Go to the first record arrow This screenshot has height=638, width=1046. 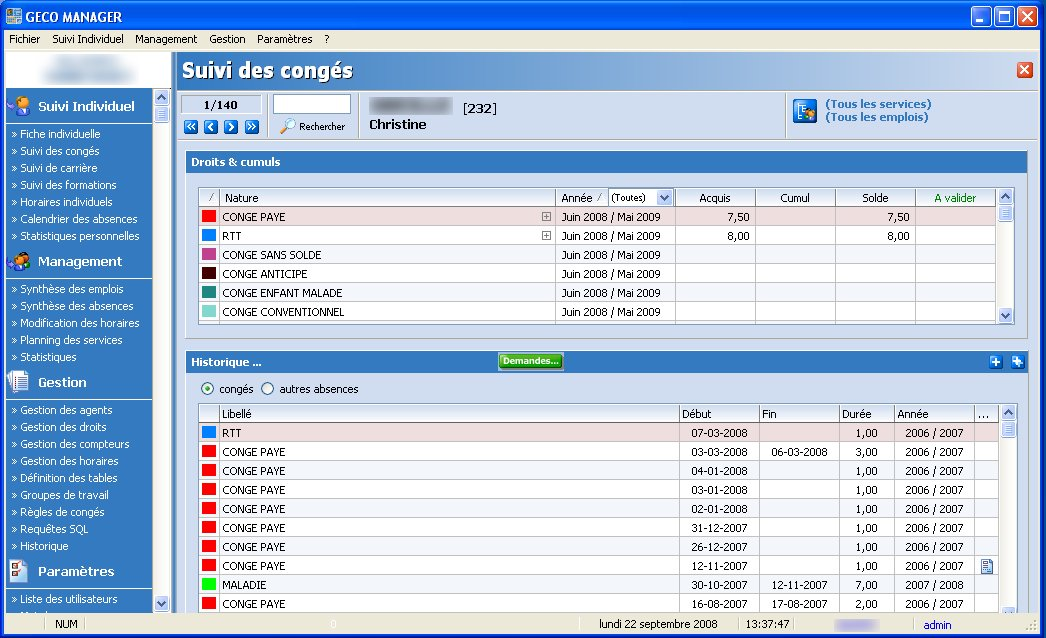click(x=191, y=127)
